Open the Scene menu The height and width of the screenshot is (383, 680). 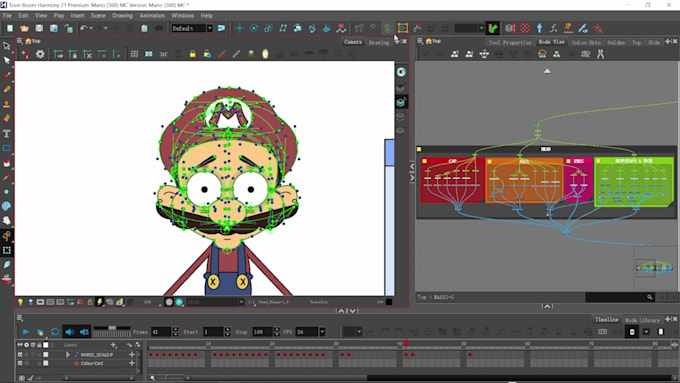point(98,16)
